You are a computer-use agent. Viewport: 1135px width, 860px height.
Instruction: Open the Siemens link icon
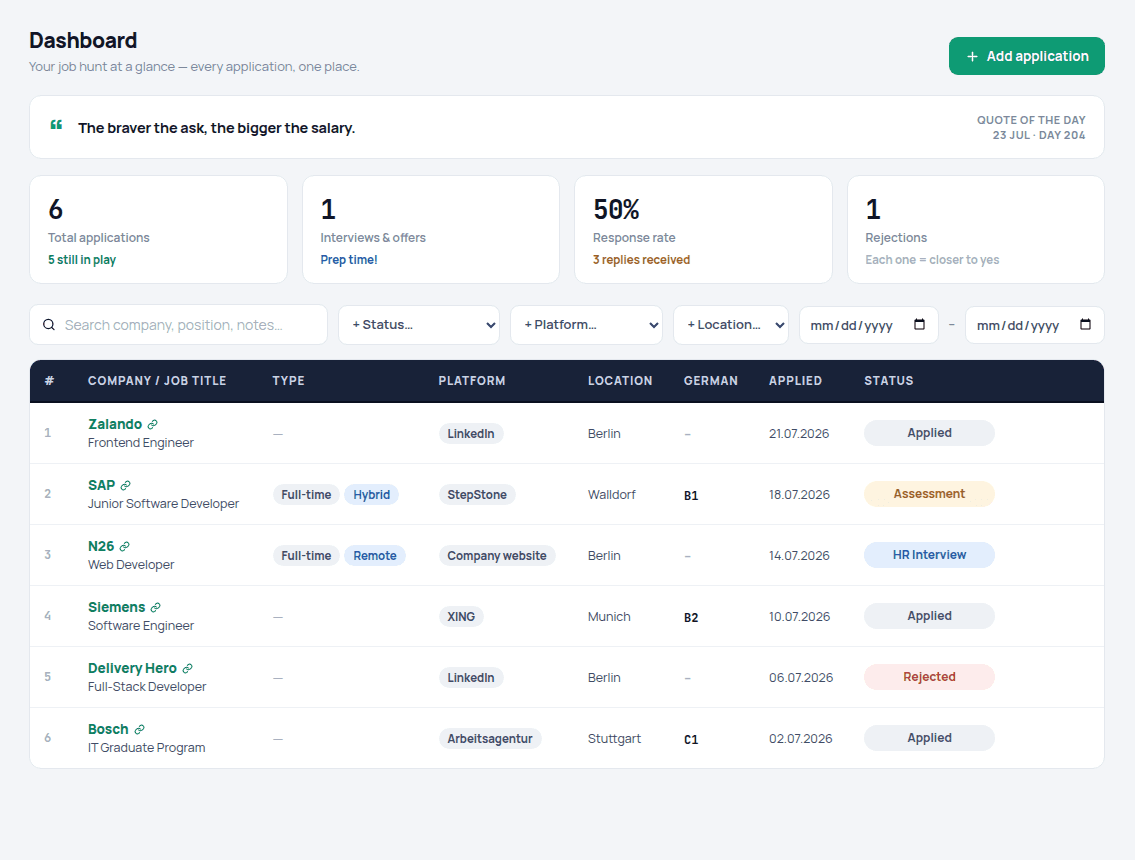click(156, 607)
